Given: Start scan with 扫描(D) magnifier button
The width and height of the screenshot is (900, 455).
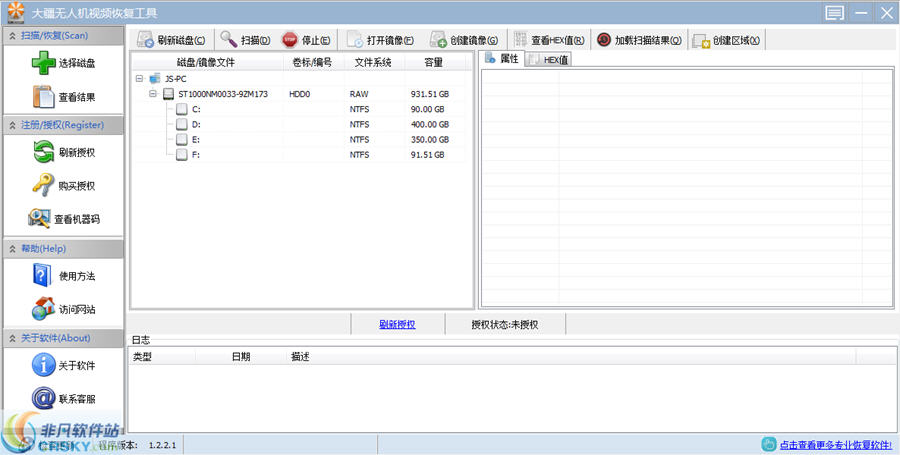Looking at the screenshot, I should [245, 40].
